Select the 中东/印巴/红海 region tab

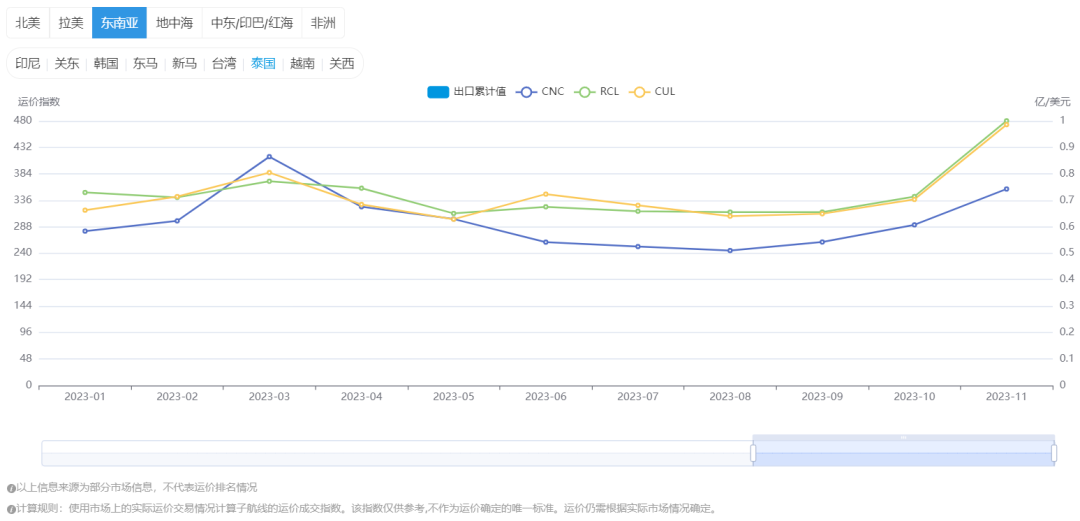coord(252,23)
